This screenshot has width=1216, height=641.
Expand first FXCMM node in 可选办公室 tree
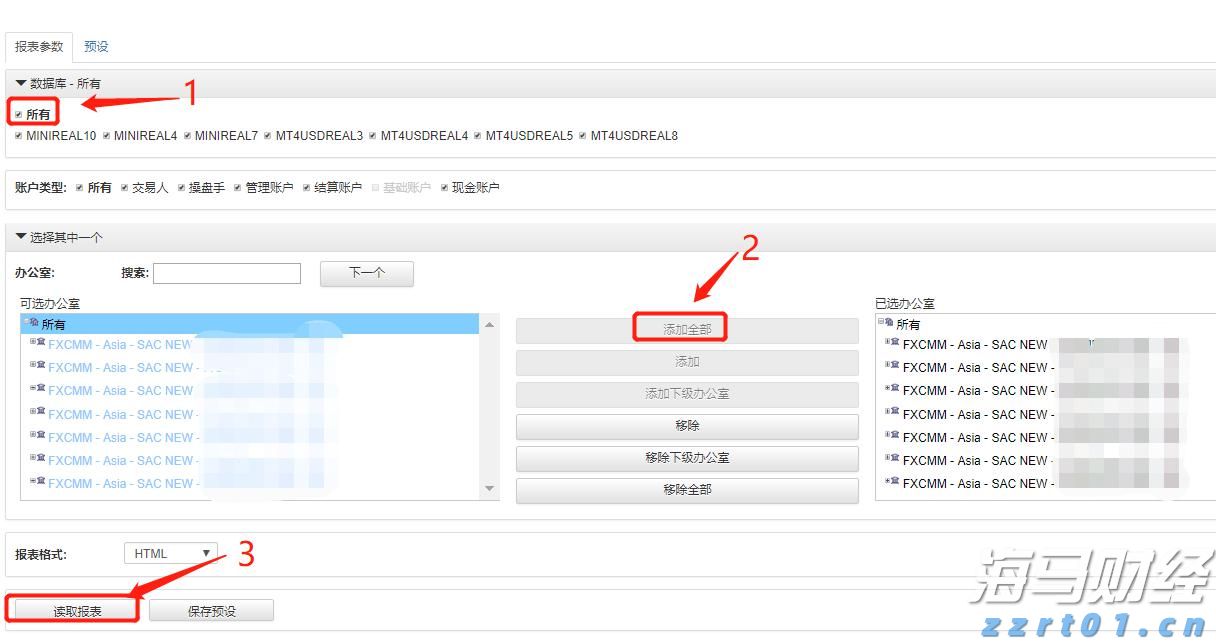coord(32,343)
